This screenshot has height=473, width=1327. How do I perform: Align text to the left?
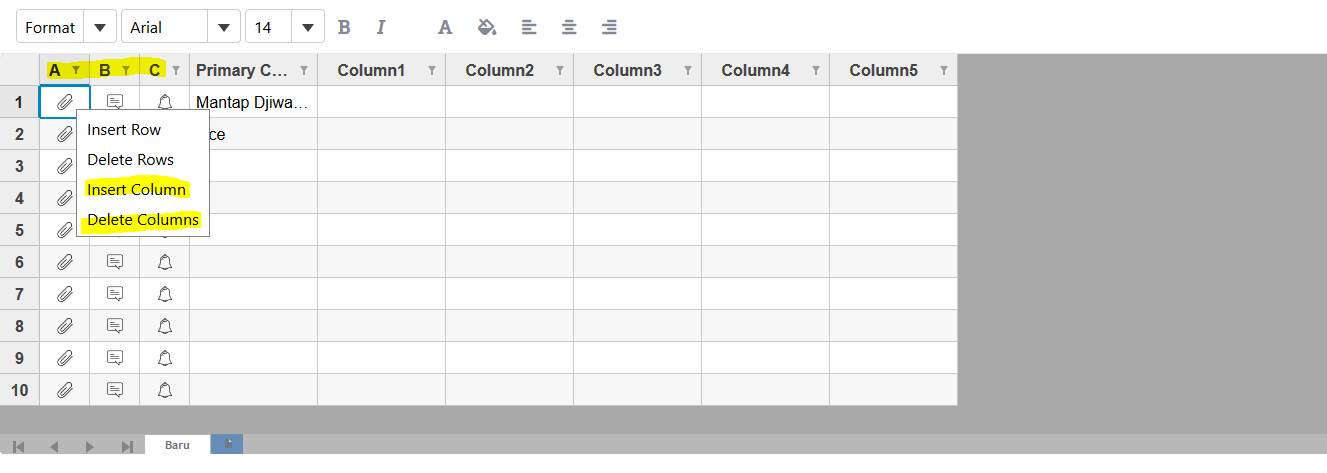click(529, 27)
